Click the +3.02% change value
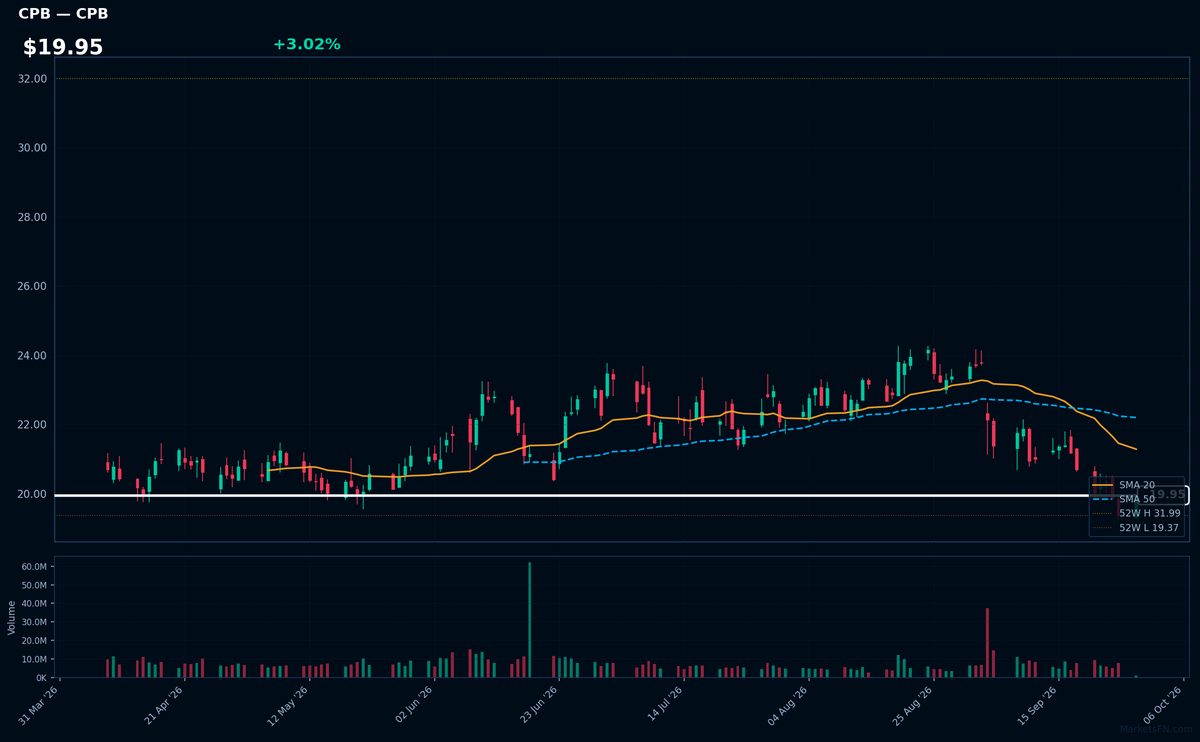1200x742 pixels. [307, 44]
